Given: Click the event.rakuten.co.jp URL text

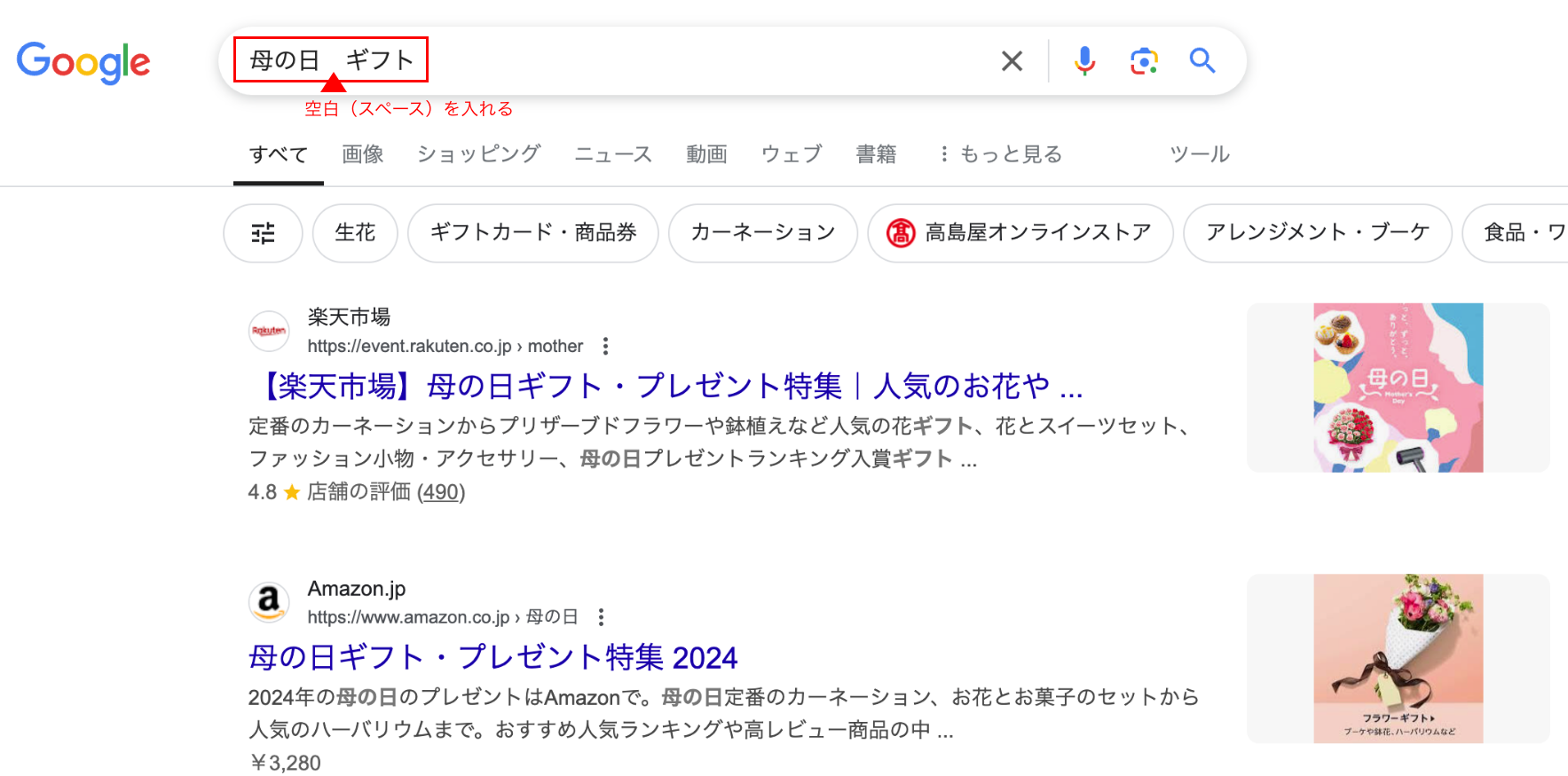Looking at the screenshot, I should [445, 346].
